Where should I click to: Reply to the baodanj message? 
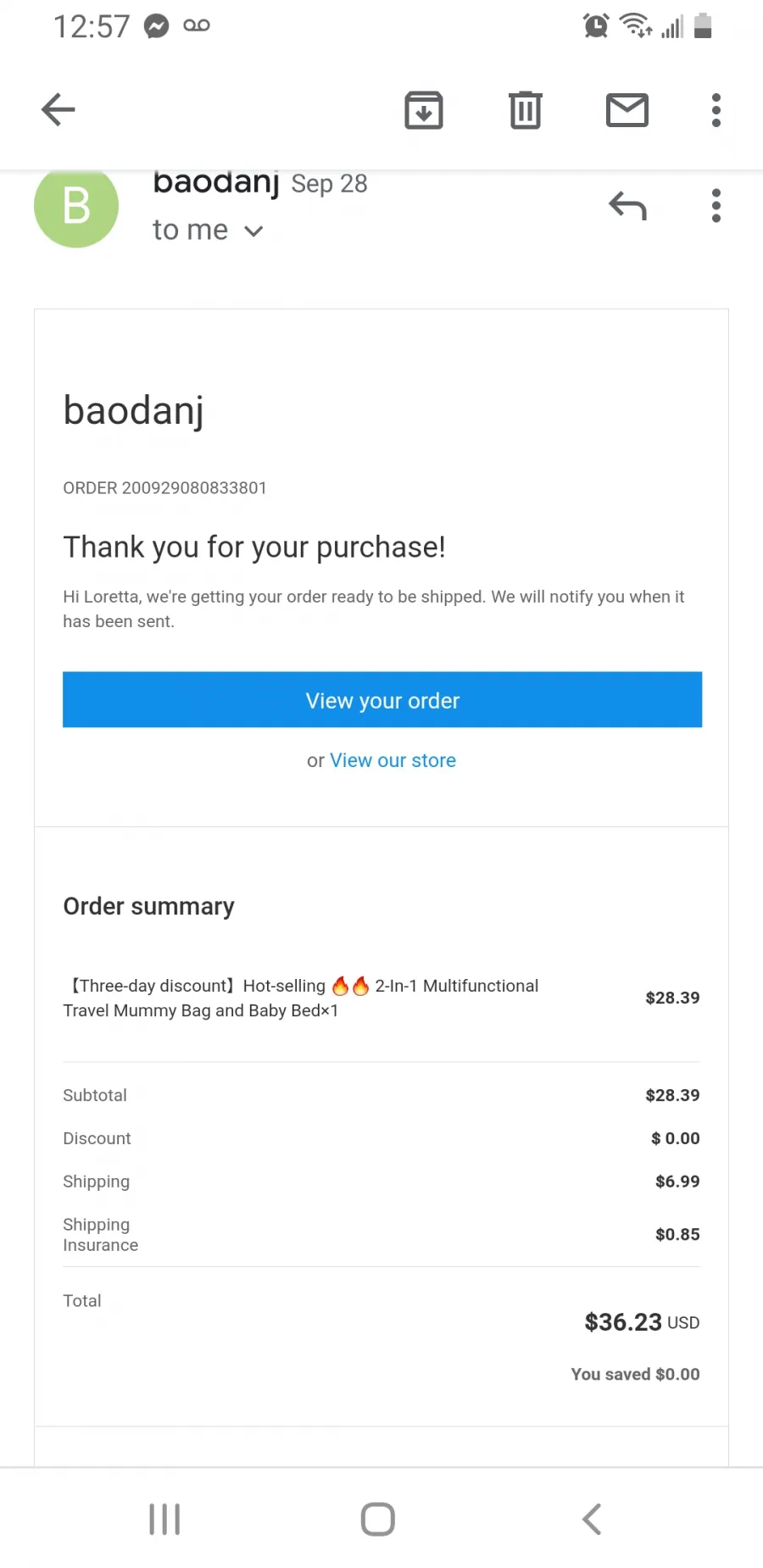[x=627, y=206]
